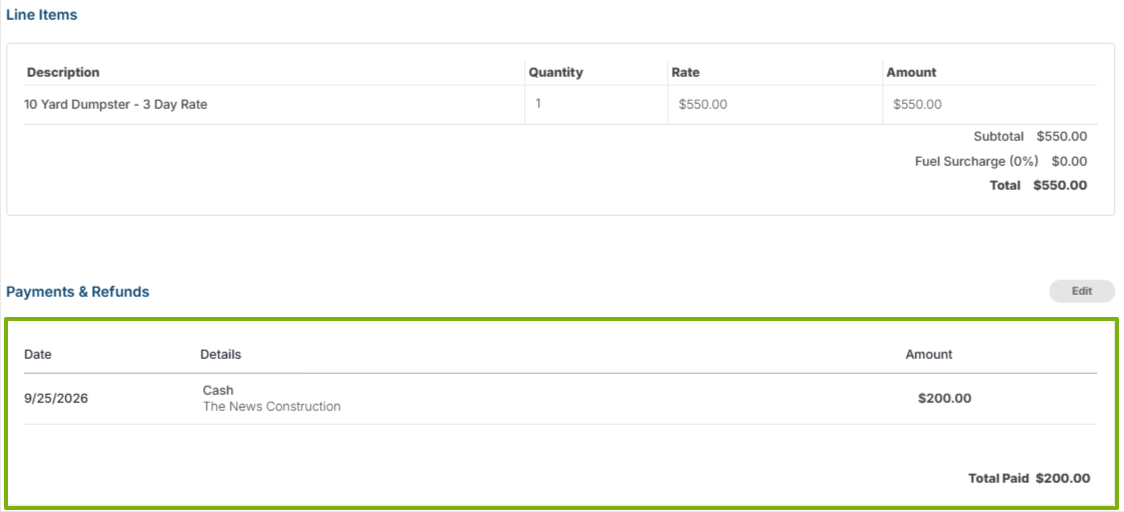Open the Cash payment entry
The height and width of the screenshot is (512, 1124).
click(x=219, y=390)
